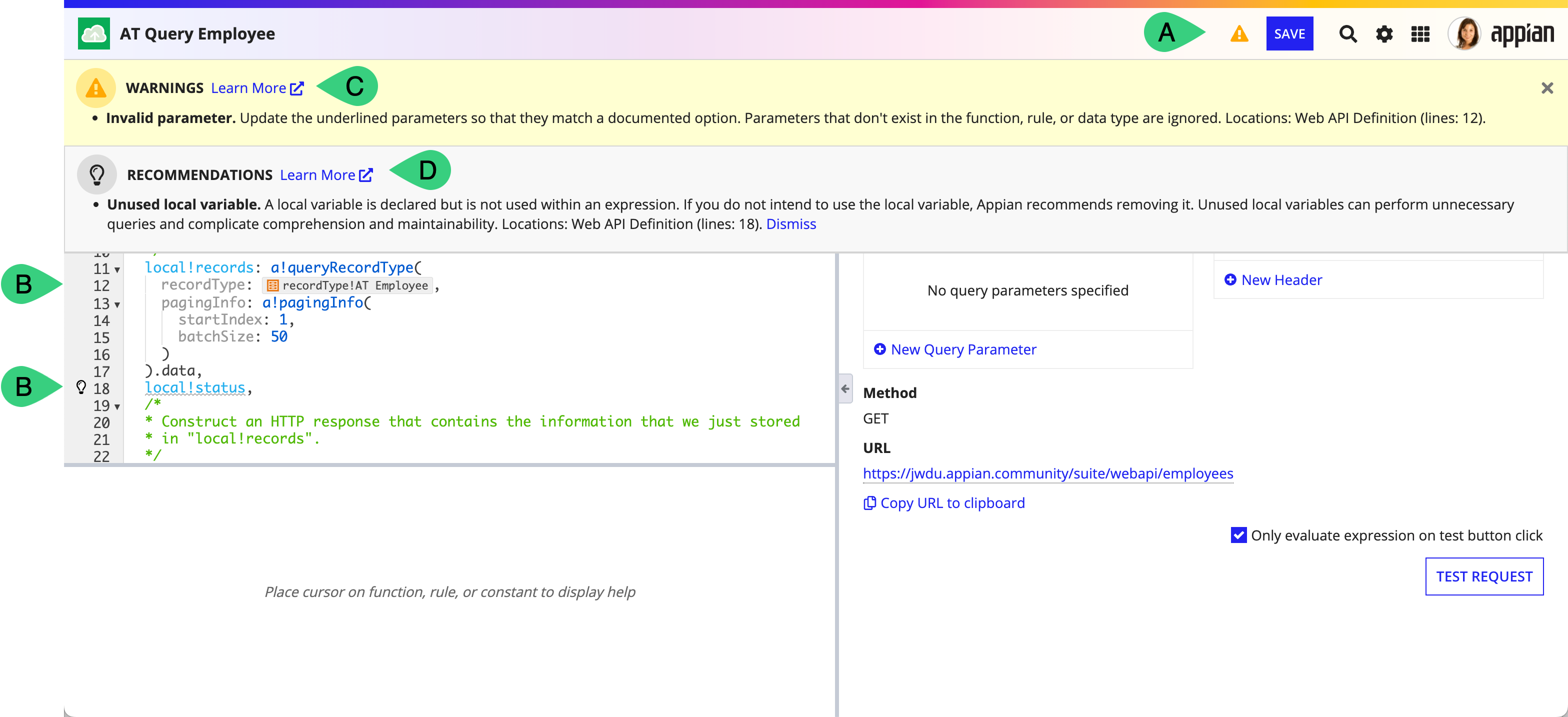Open Learn More link for Recommendations
This screenshot has width=1568, height=717.
[x=326, y=174]
